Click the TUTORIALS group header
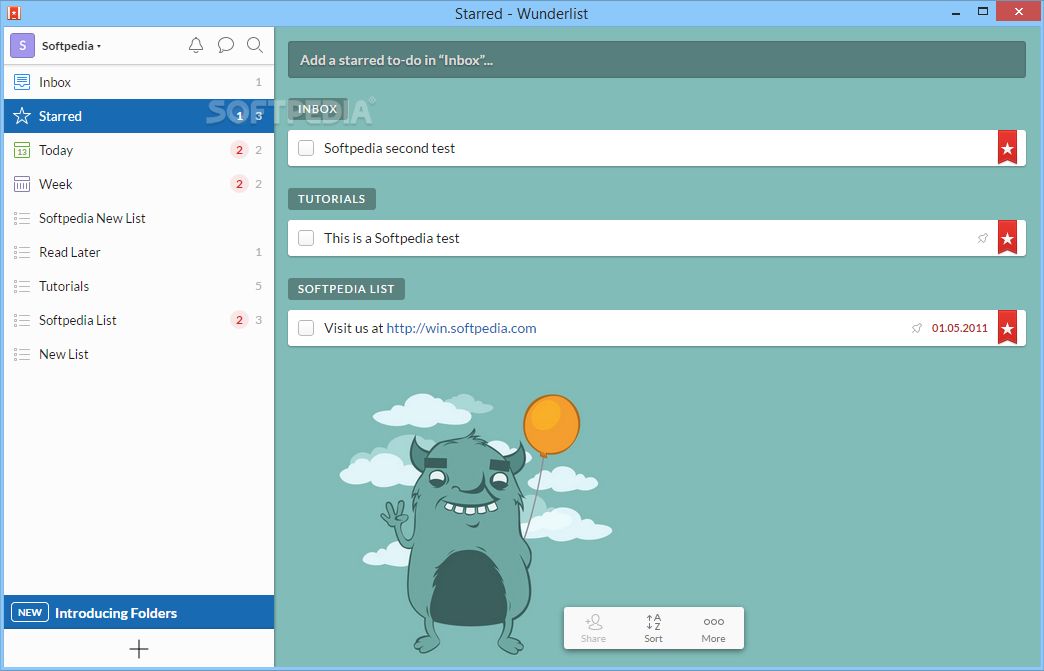The image size is (1044, 671). pos(332,199)
